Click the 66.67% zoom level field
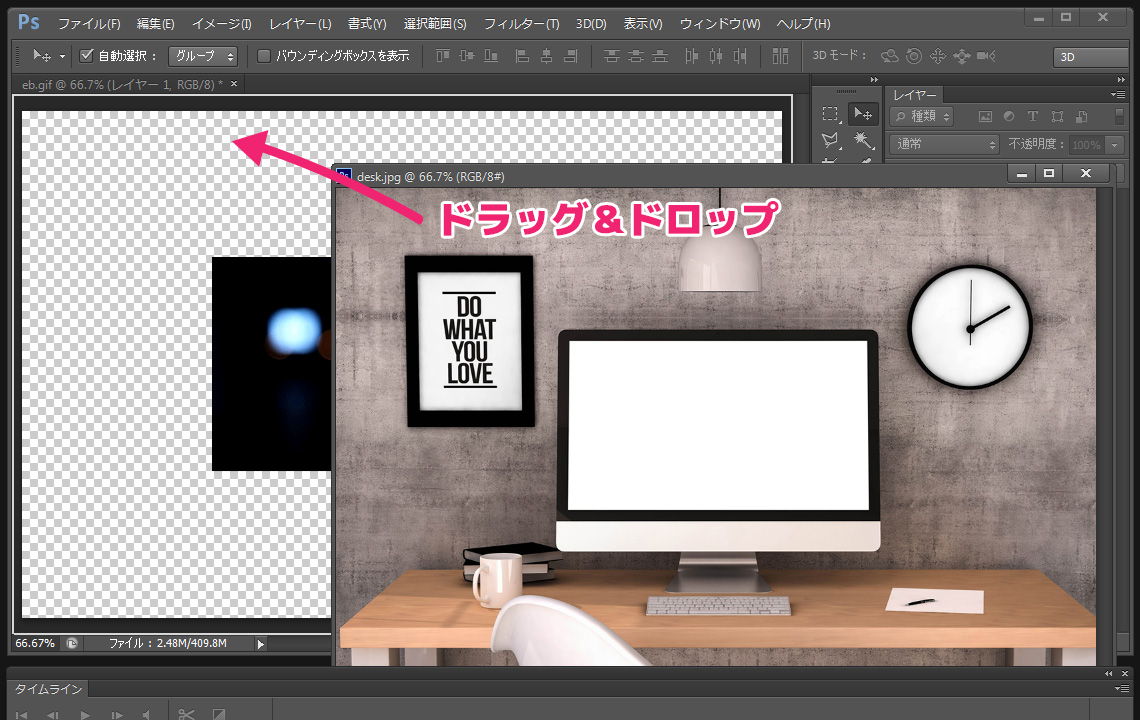 (x=35, y=644)
